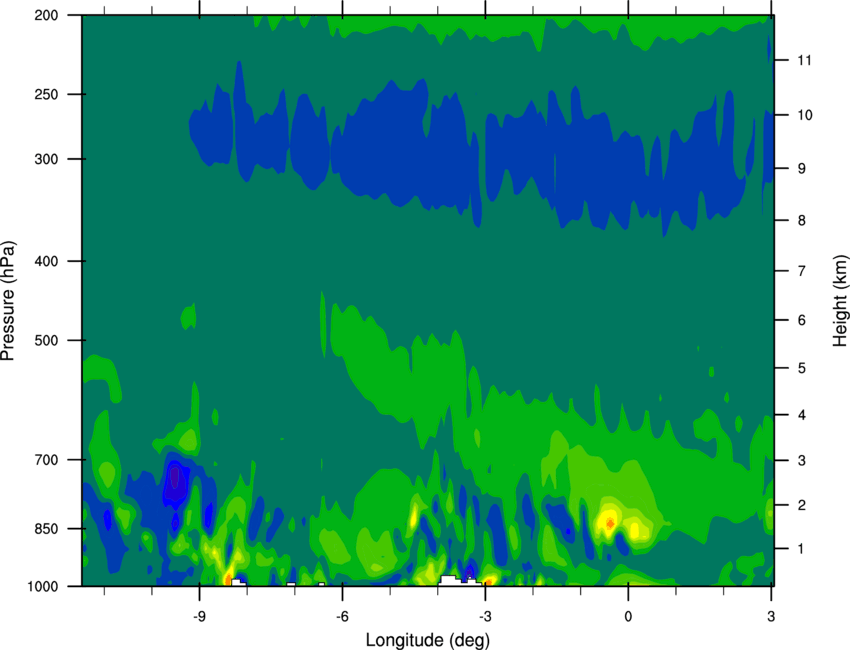Click the 0 longitude tick label
The image size is (850, 650).
(x=628, y=616)
